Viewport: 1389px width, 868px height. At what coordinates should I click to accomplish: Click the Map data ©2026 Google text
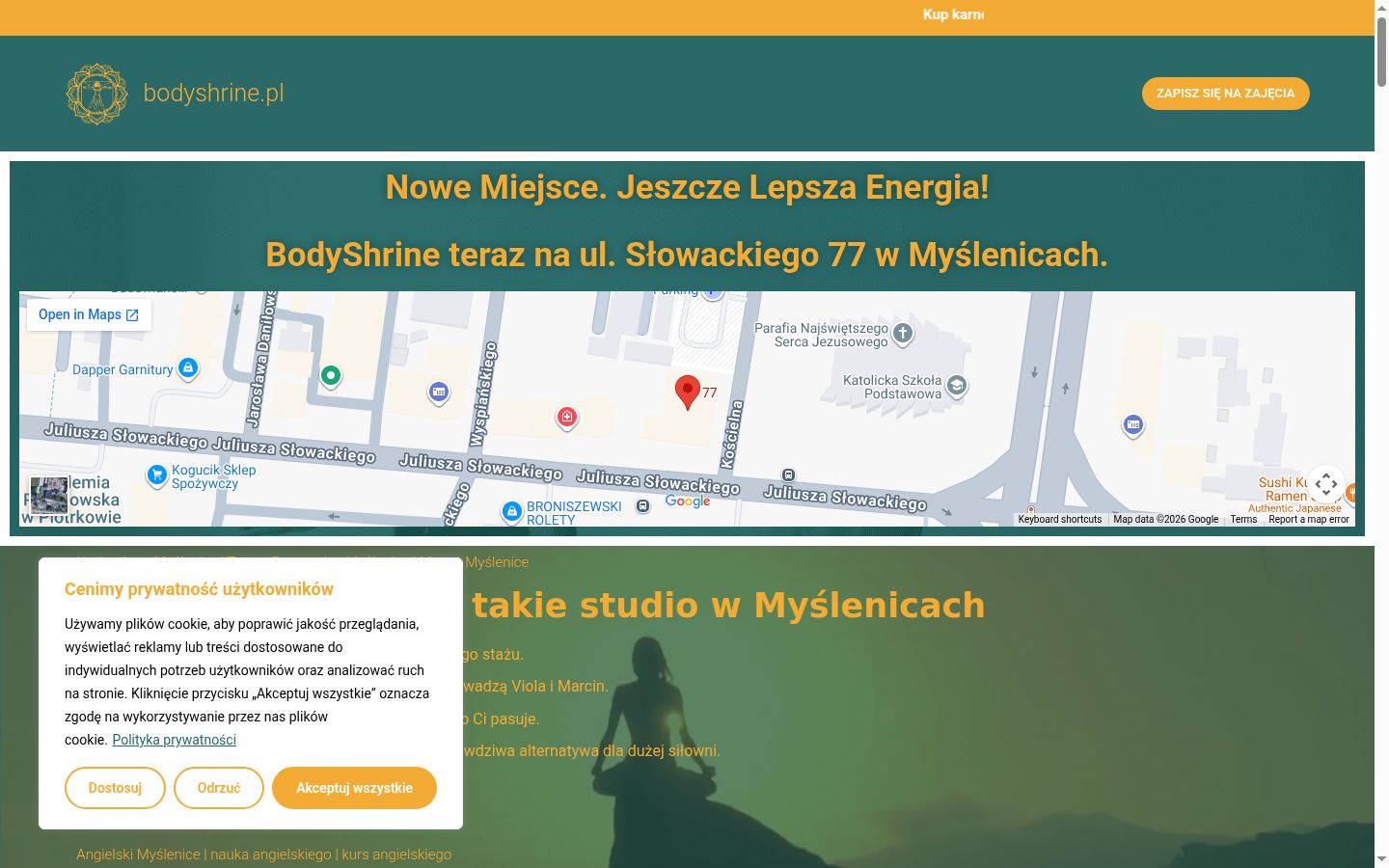[x=1165, y=519]
